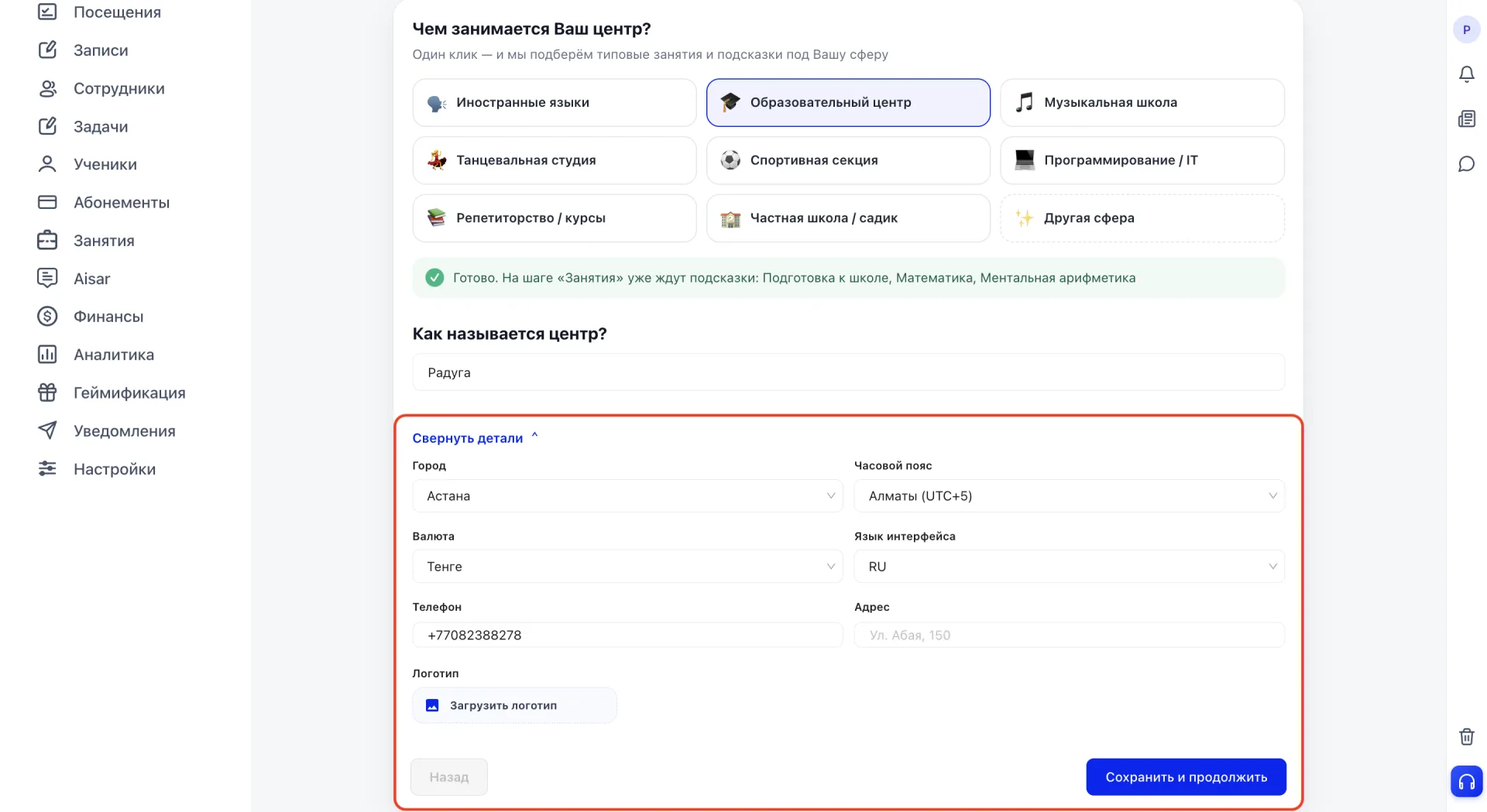Click the Сотрудники people icon
Image resolution: width=1487 pixels, height=812 pixels.
(x=47, y=88)
